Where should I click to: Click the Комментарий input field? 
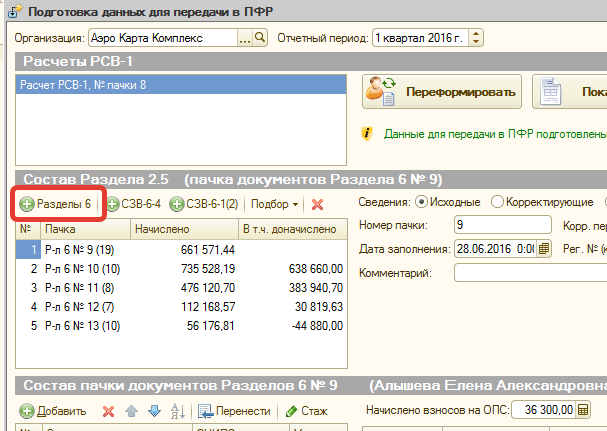click(x=530, y=273)
